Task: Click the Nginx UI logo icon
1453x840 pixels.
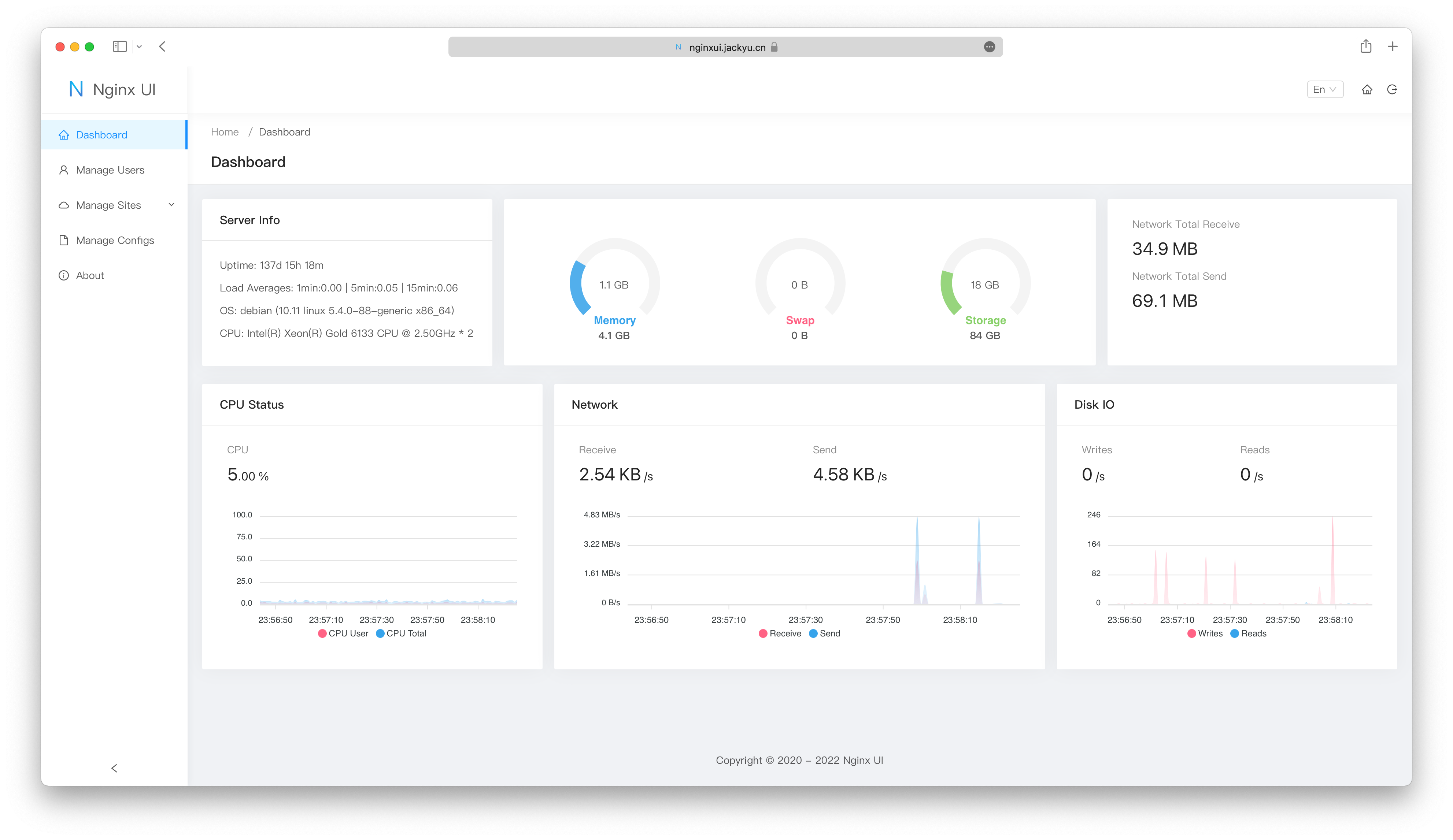Action: (x=76, y=89)
